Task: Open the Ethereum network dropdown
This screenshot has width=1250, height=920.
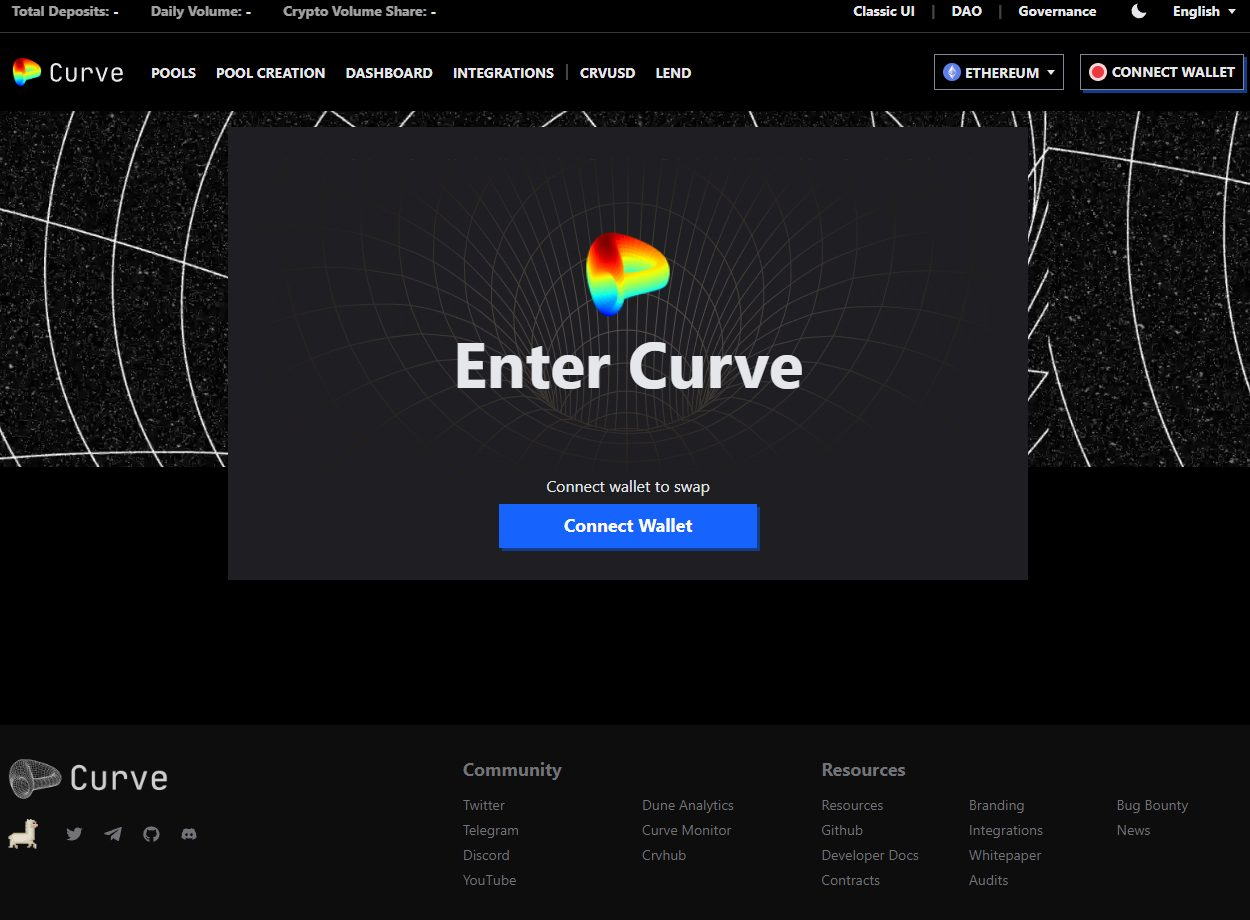Action: (999, 72)
